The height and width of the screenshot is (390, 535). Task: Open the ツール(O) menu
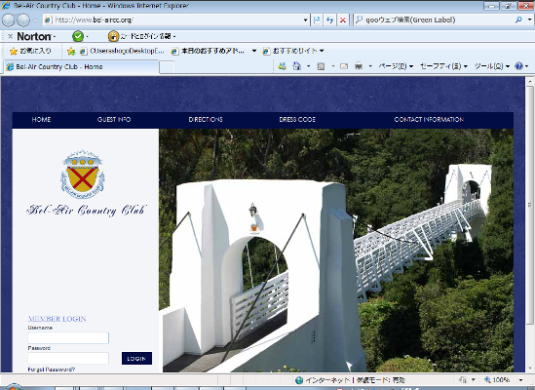[492, 66]
